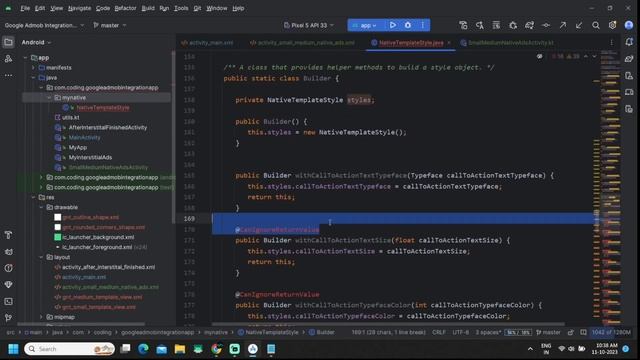Open the Problems tool window icon
The width and height of the screenshot is (640, 360).
8,268
